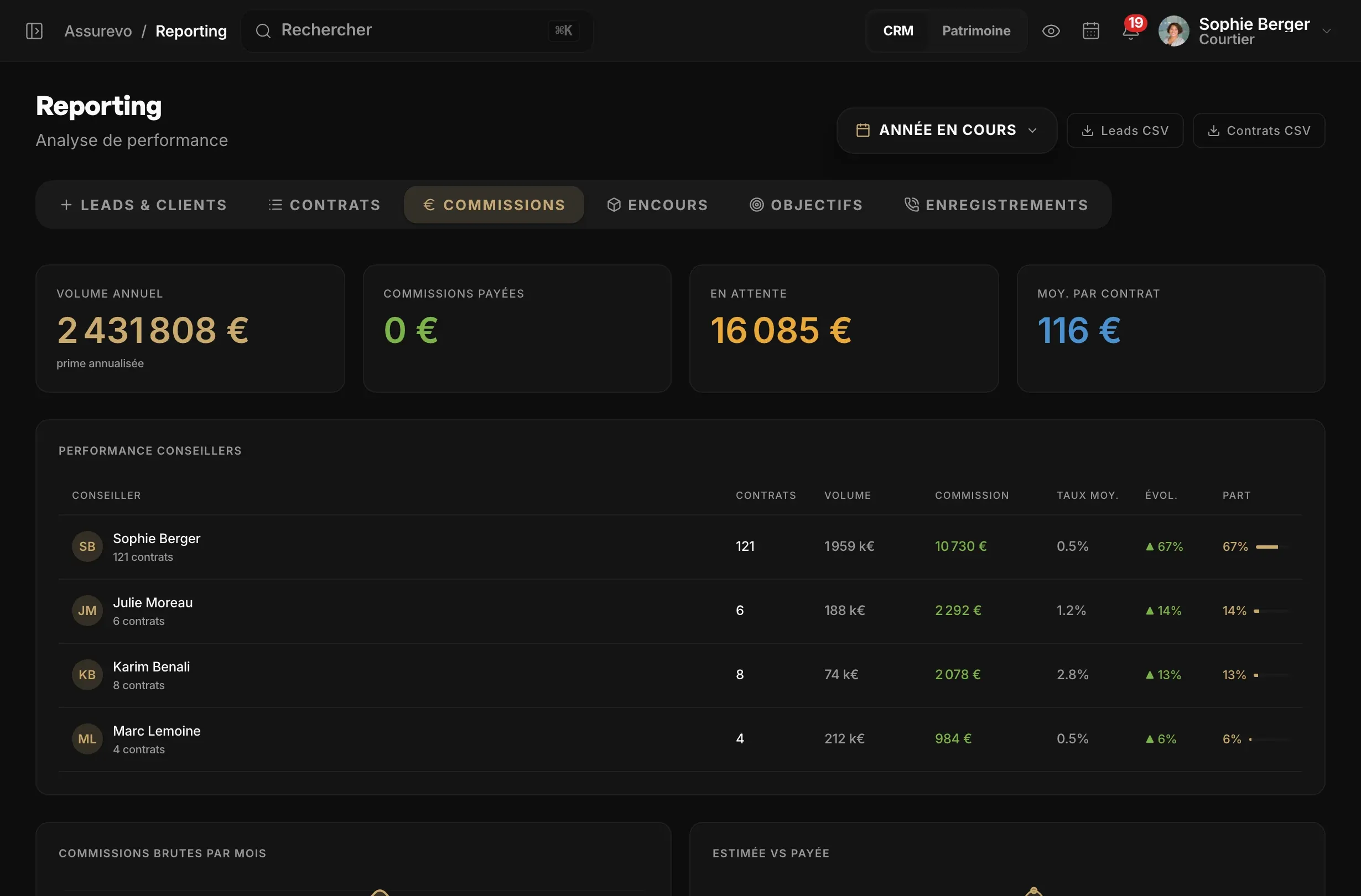Image resolution: width=1361 pixels, height=896 pixels.
Task: Expand the user menu chevron
Action: pos(1327,31)
